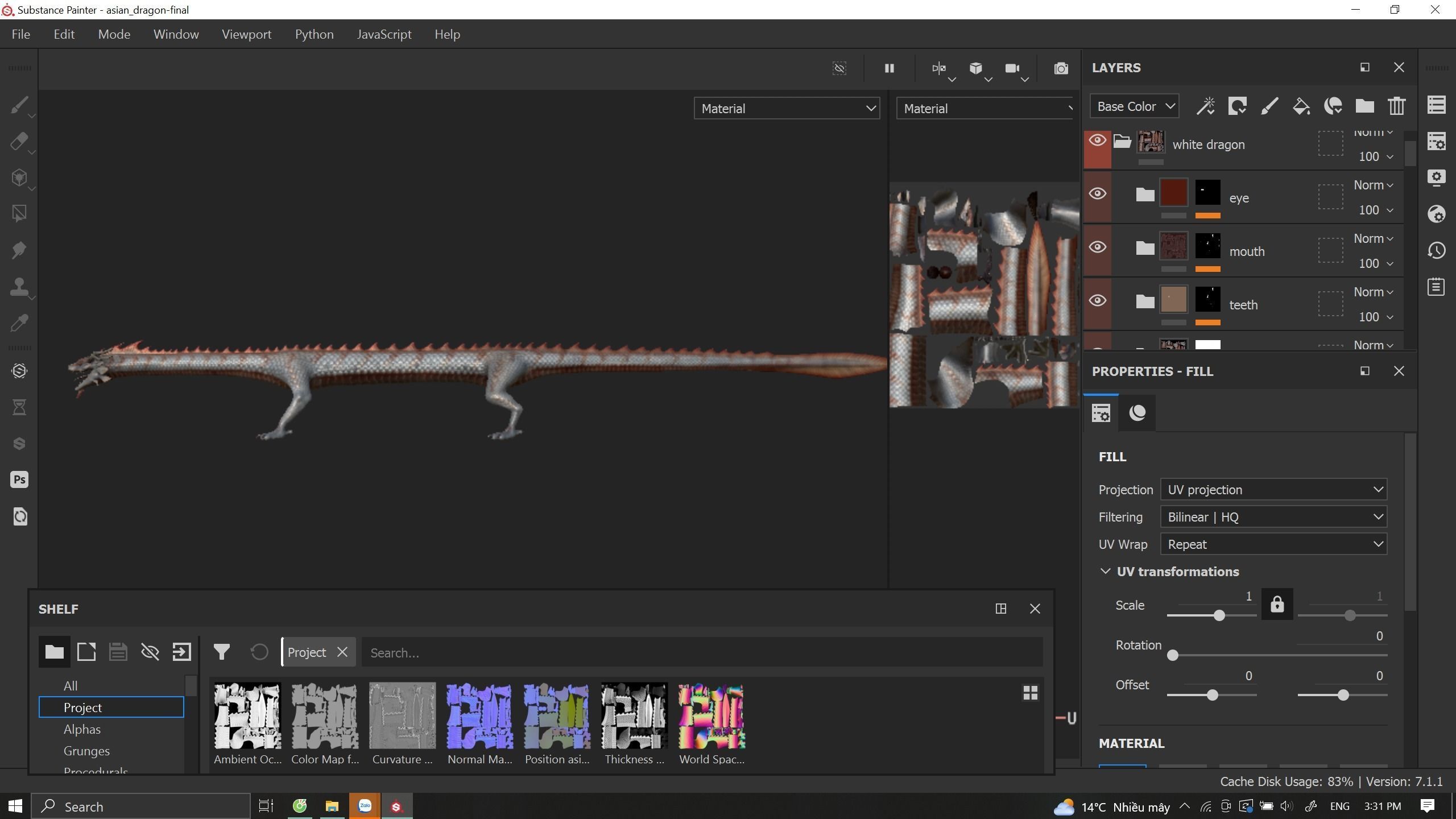
Task: Collapse the UV transformations section
Action: pos(1105,572)
